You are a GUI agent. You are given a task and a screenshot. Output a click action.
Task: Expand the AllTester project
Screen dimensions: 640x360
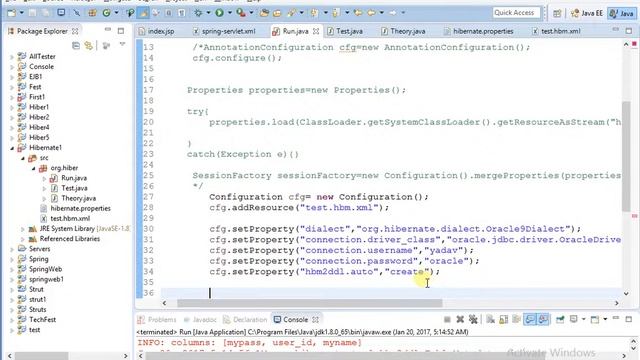[x=12, y=57]
